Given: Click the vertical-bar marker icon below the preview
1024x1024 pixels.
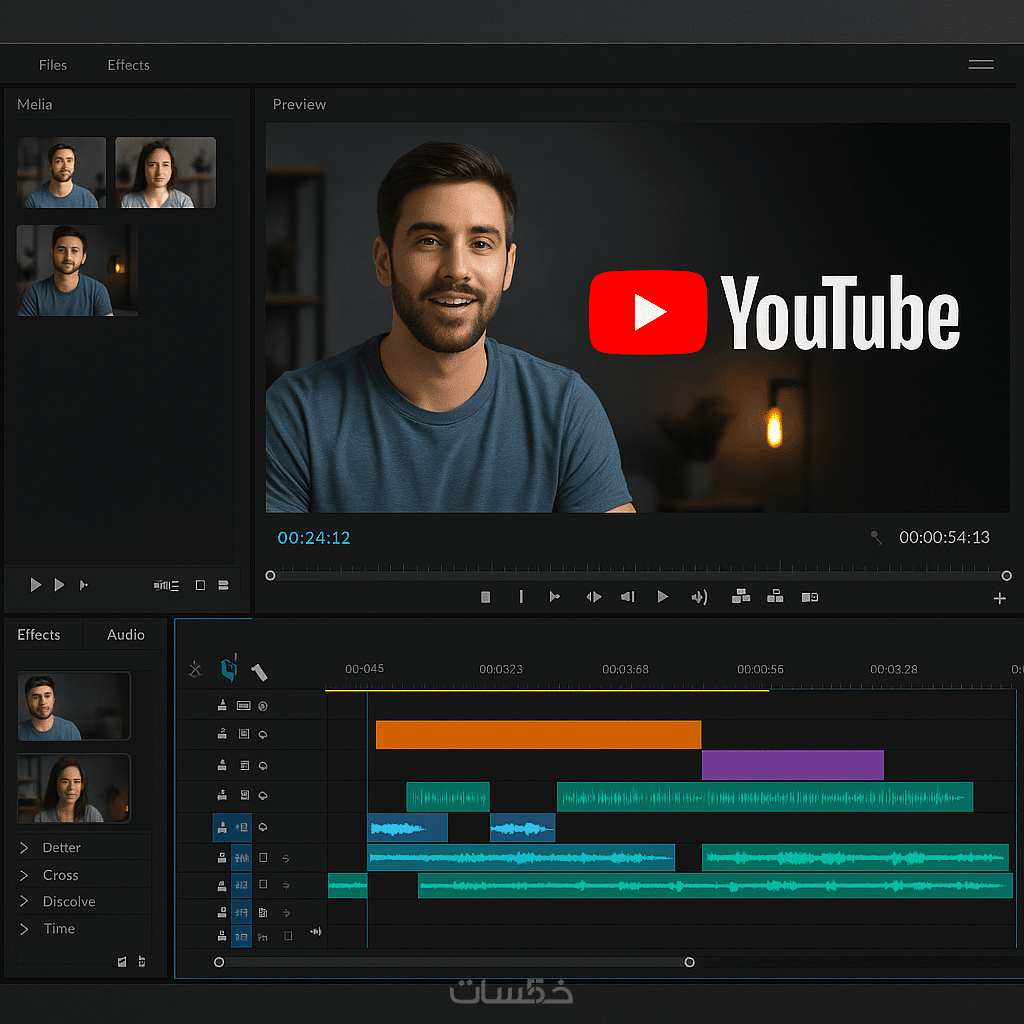Looking at the screenshot, I should 520,597.
